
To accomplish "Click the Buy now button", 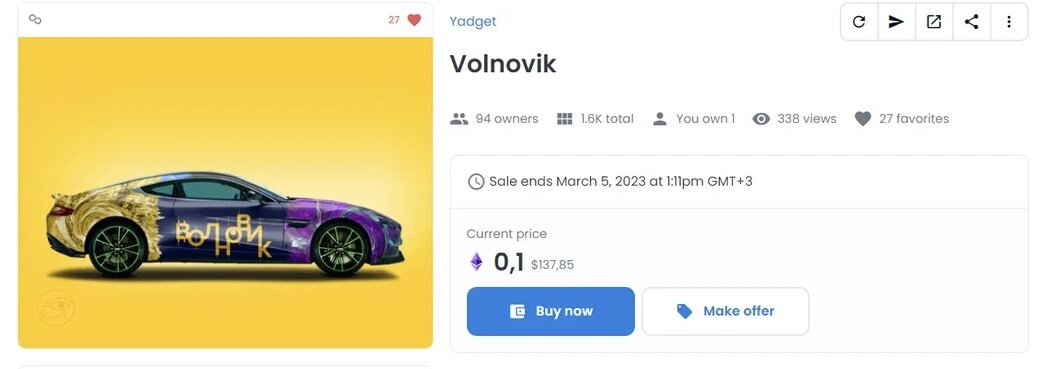I will click(551, 311).
